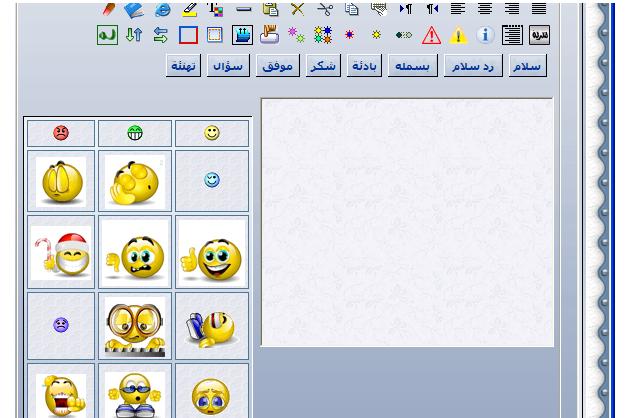
Task: Click the سلام greeting button
Action: point(527,66)
